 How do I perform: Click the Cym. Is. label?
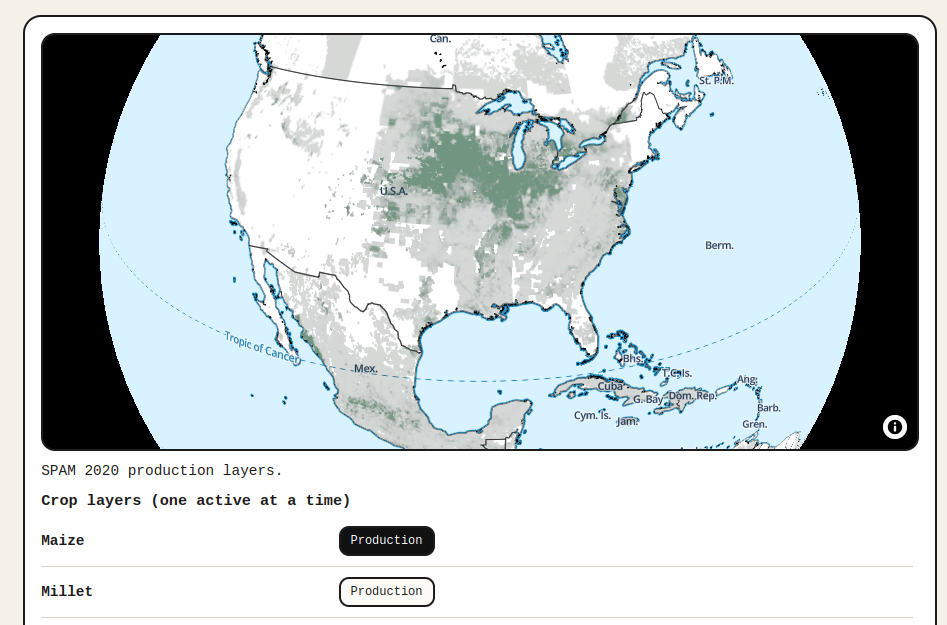coord(590,413)
